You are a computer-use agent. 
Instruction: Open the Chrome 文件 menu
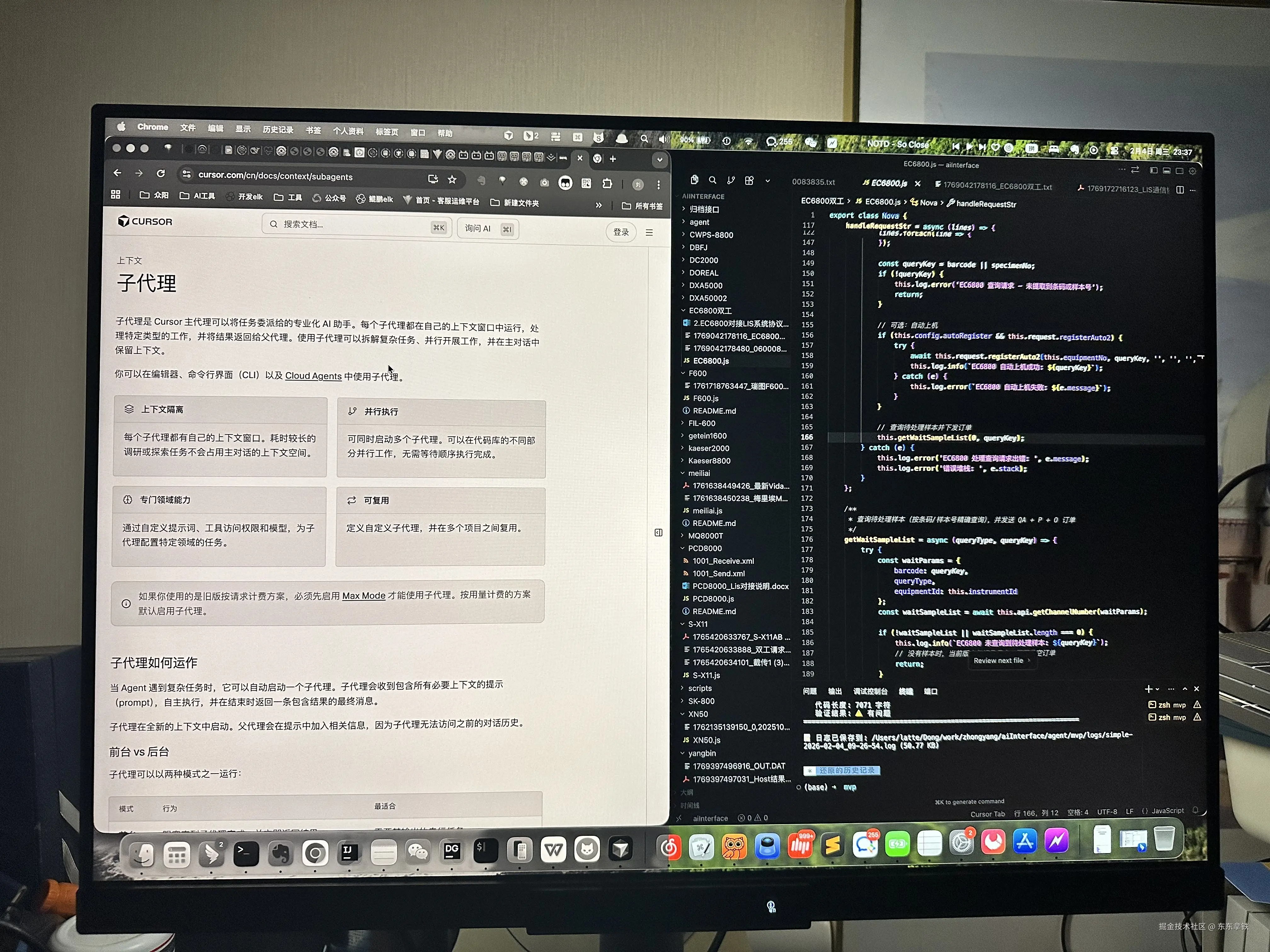[x=188, y=128]
